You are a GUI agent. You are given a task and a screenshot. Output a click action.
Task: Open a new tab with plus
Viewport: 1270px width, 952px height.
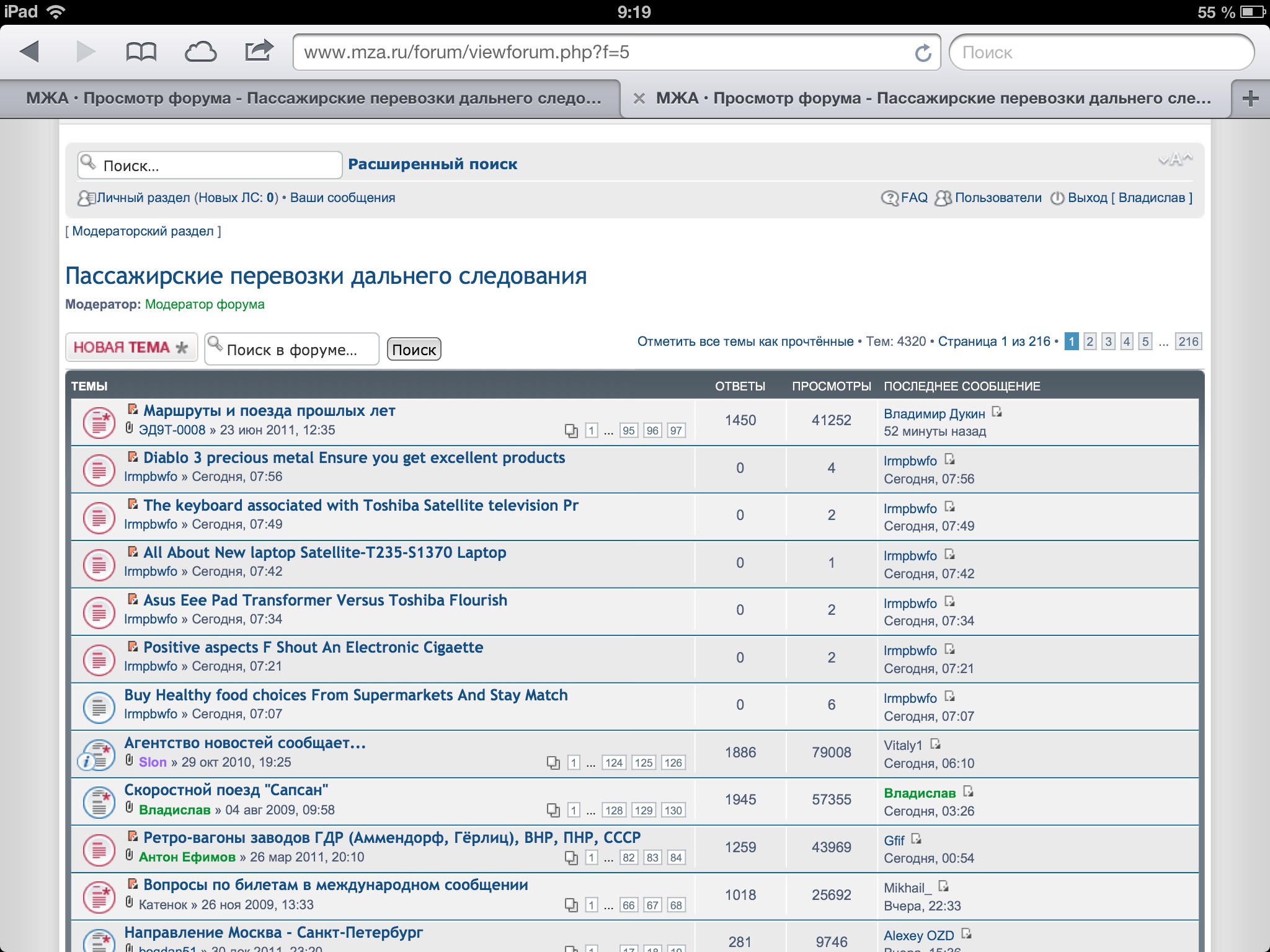click(1250, 99)
